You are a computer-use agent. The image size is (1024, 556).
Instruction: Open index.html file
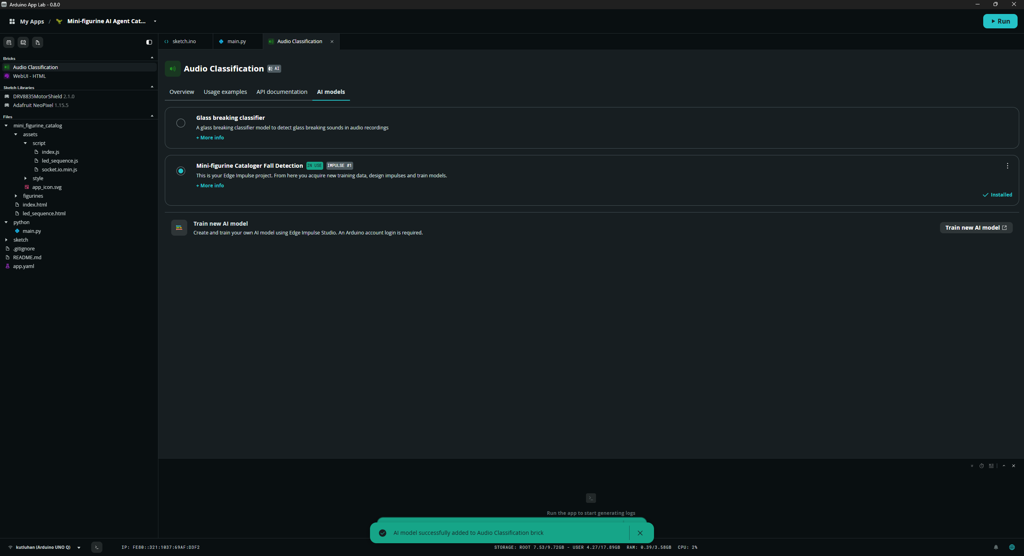(34, 204)
